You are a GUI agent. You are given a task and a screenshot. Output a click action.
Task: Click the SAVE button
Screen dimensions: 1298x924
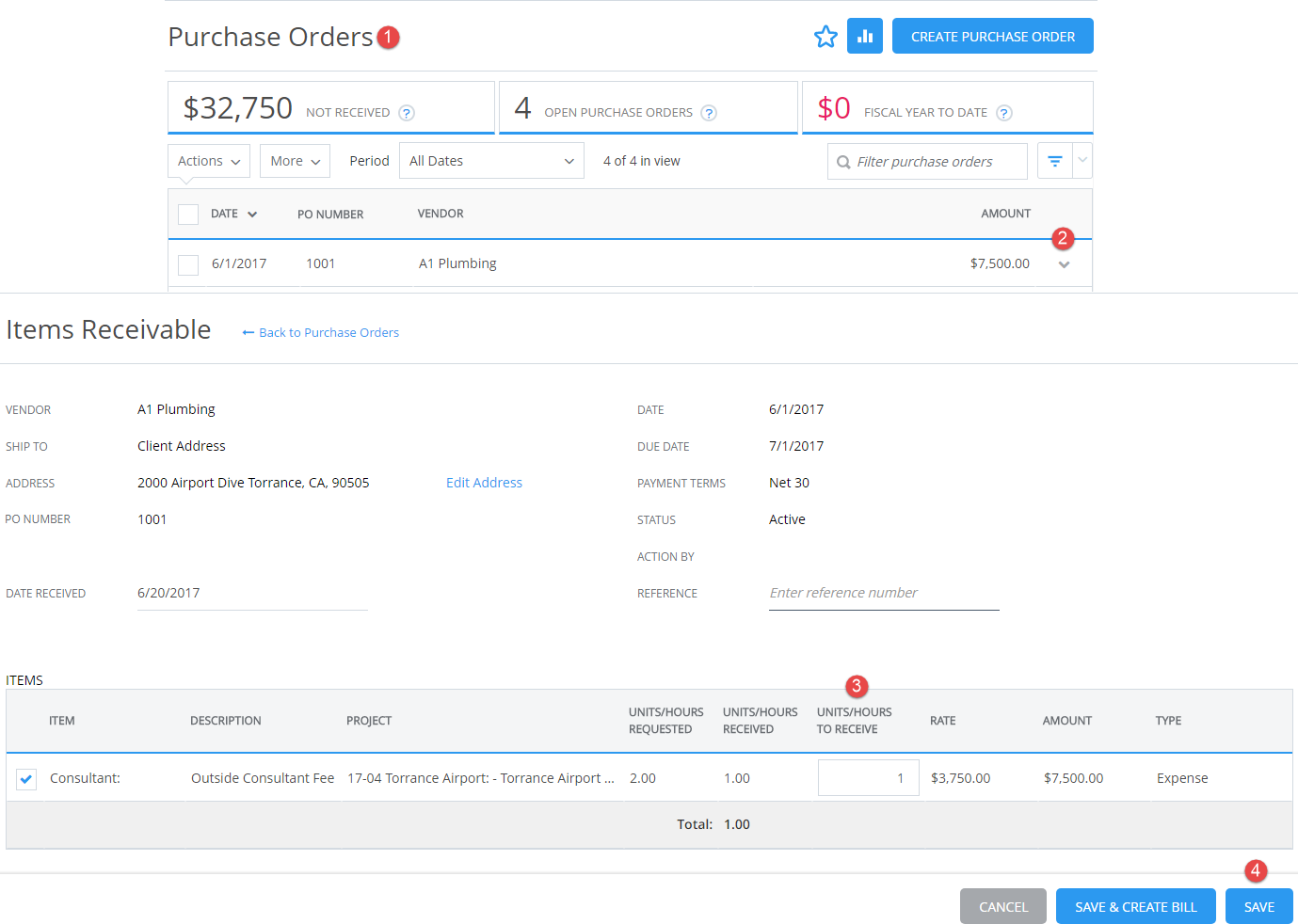coord(1259,906)
